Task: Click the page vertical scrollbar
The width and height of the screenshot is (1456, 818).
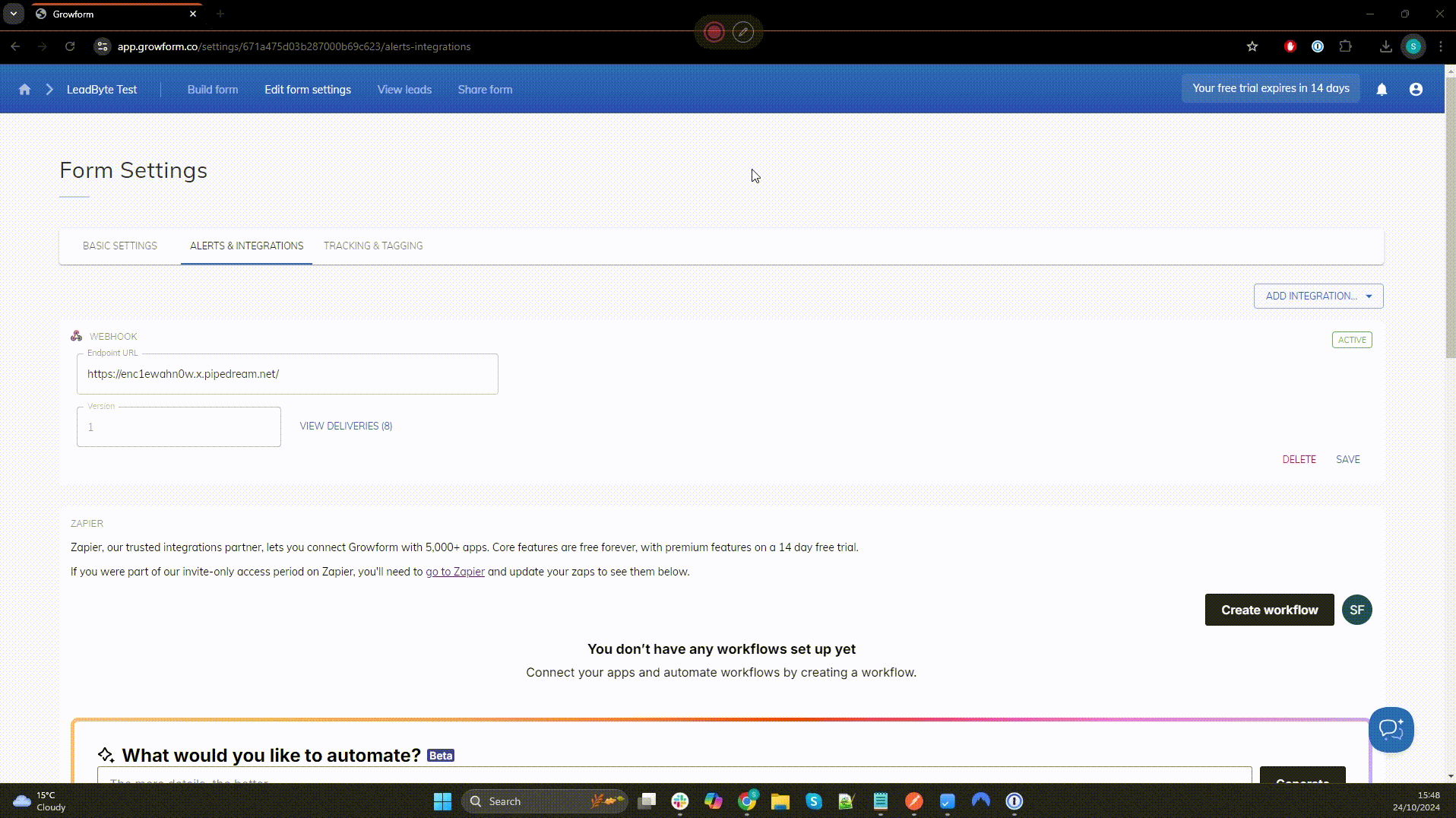Action: pyautogui.click(x=1450, y=217)
